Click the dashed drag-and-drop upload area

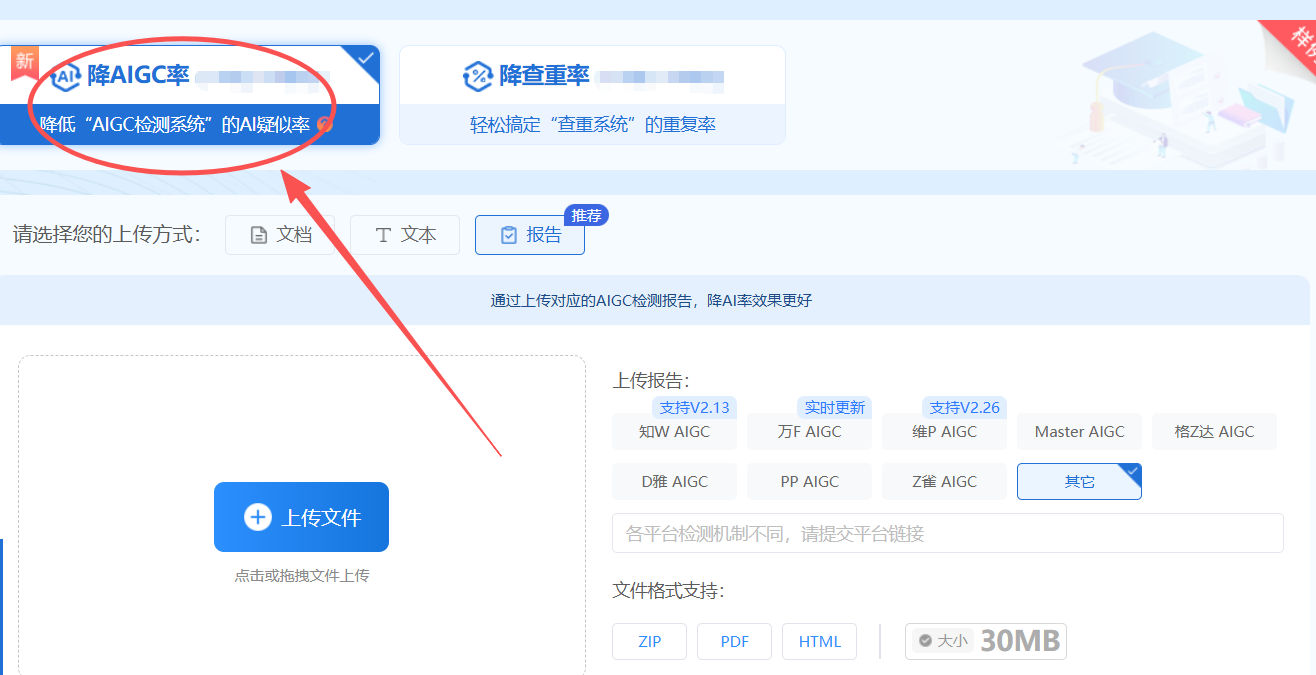pyautogui.click(x=301, y=620)
